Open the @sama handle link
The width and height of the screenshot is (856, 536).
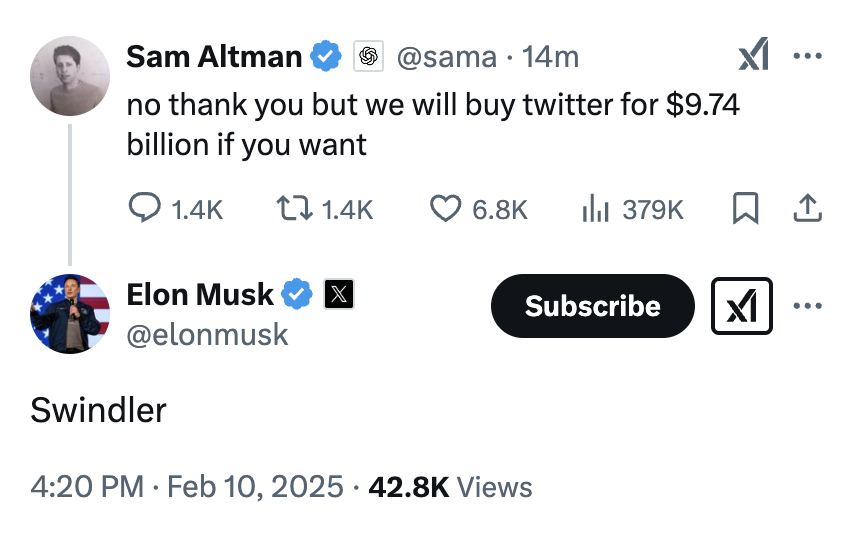447,57
